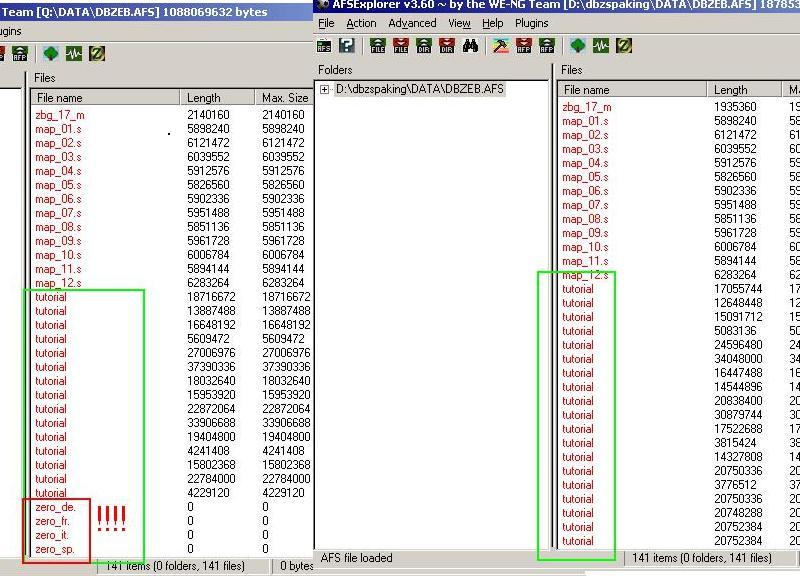
Task: Select the tutorial file with length 34048000
Action: click(578, 359)
